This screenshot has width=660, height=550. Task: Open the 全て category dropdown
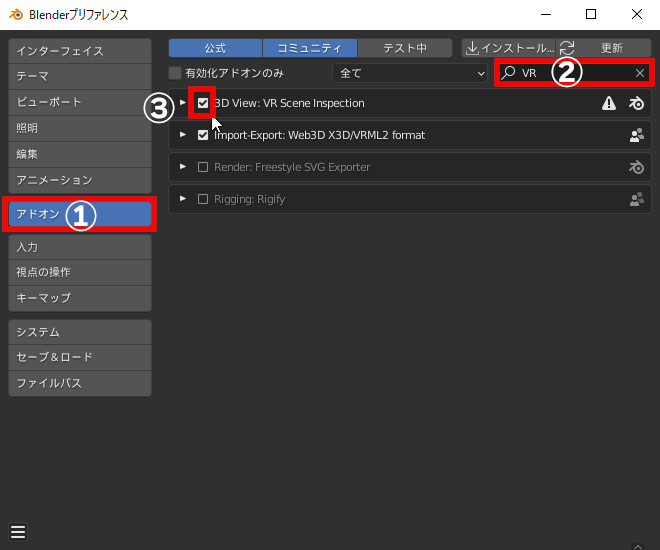[410, 73]
